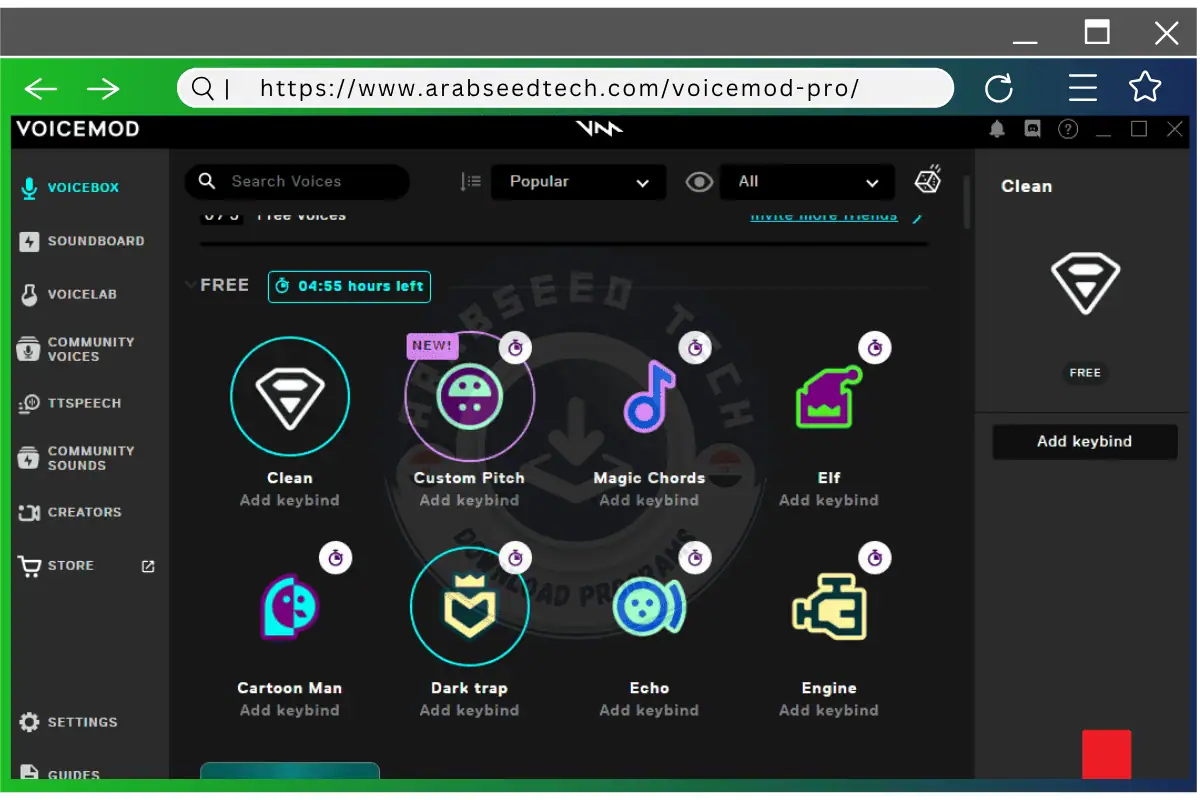Open the Store from the sidebar

click(x=27, y=565)
